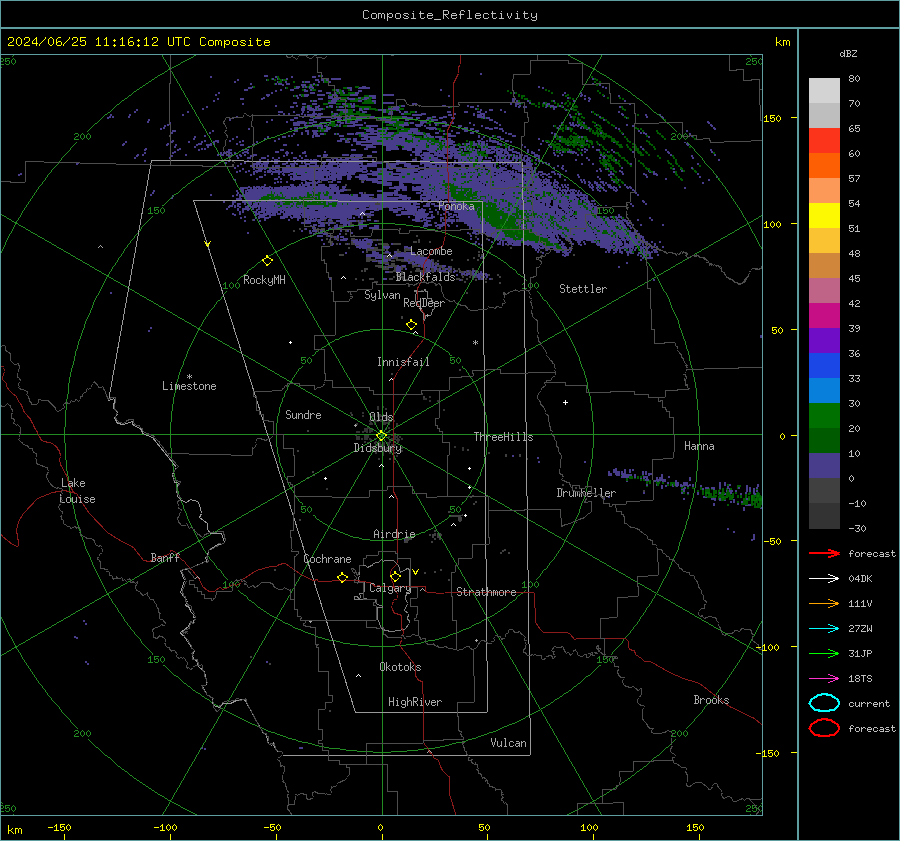Select the Limestone label
This screenshot has height=841, width=900.
189,386
